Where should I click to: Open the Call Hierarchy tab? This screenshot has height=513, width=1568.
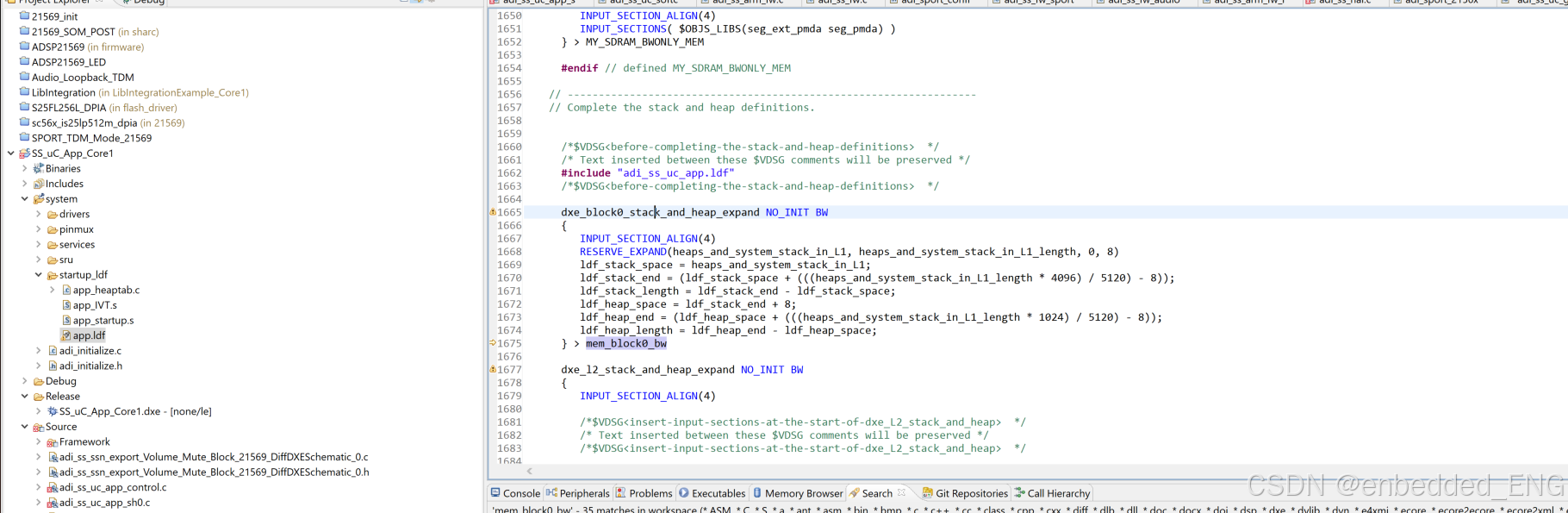pyautogui.click(x=1052, y=493)
